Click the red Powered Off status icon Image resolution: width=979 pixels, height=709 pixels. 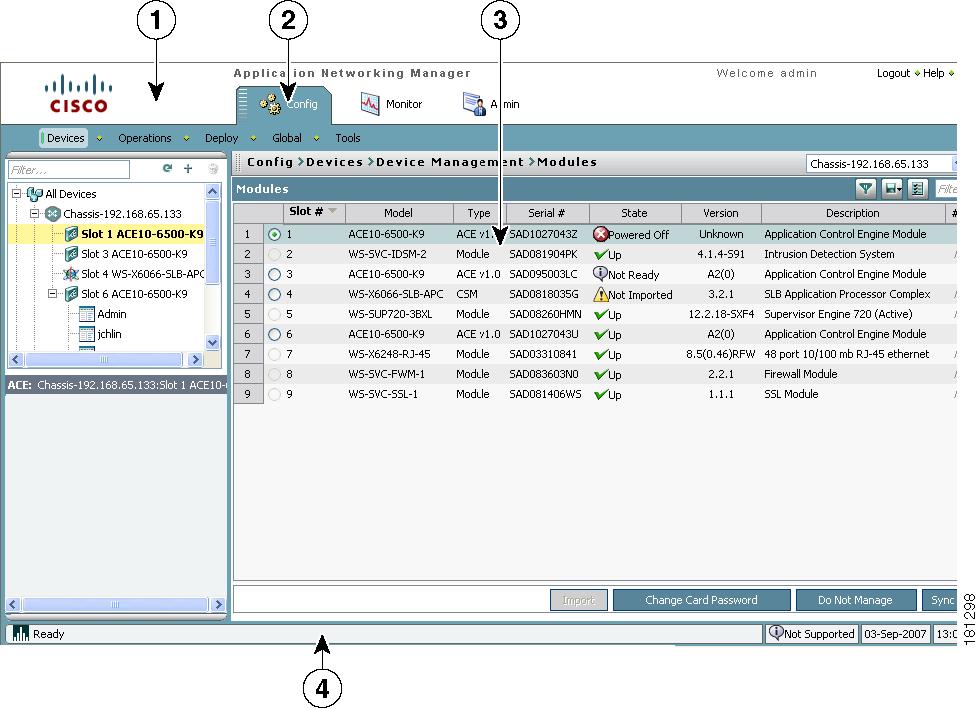(601, 234)
